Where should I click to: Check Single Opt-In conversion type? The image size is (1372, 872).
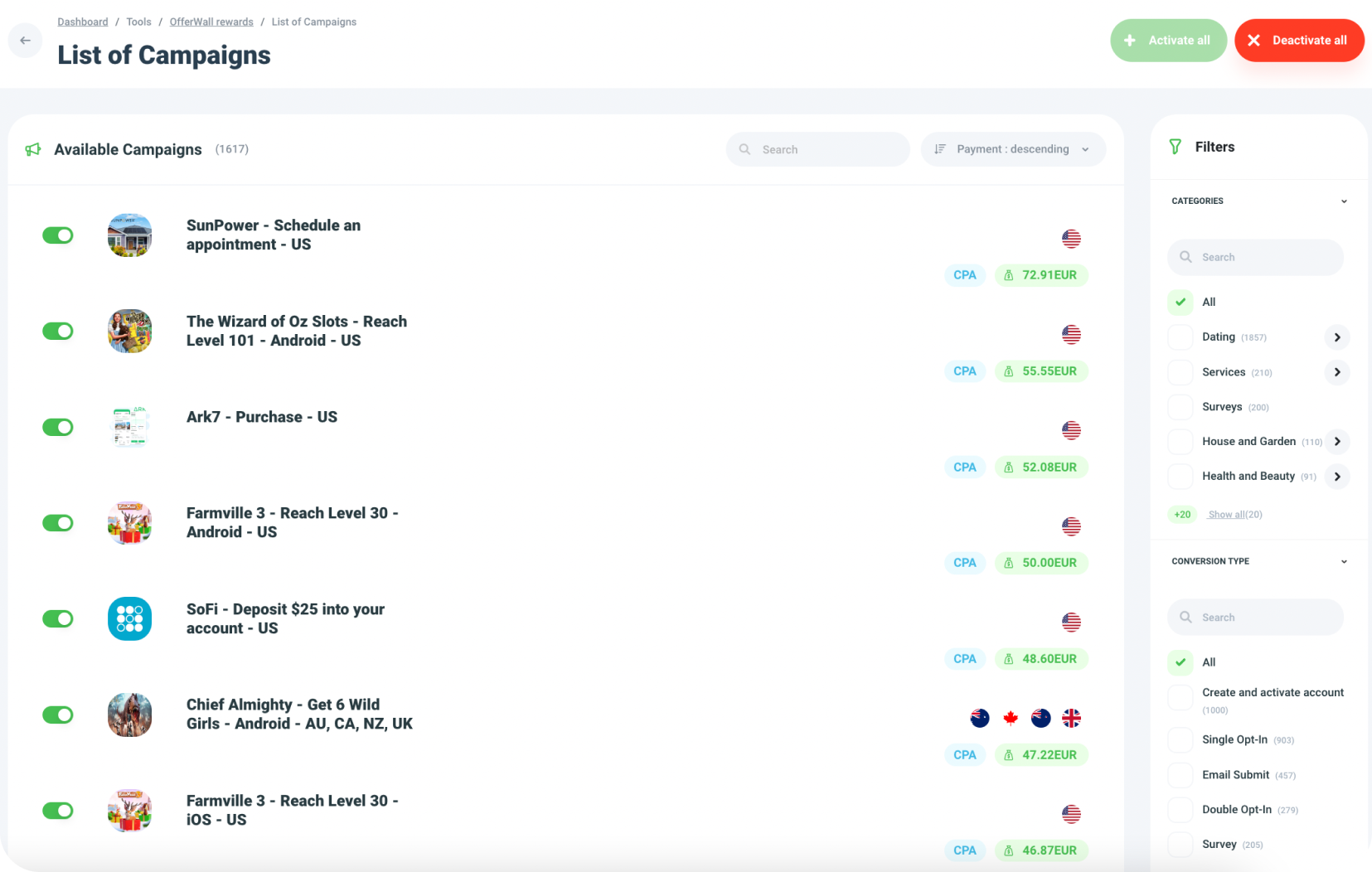(x=1181, y=740)
